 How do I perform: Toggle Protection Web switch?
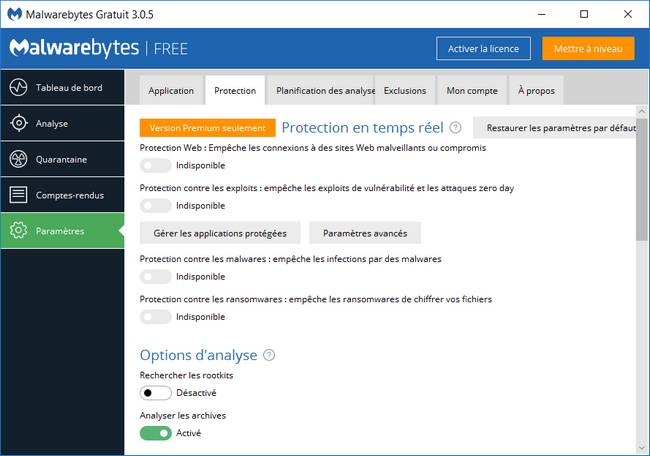point(155,165)
